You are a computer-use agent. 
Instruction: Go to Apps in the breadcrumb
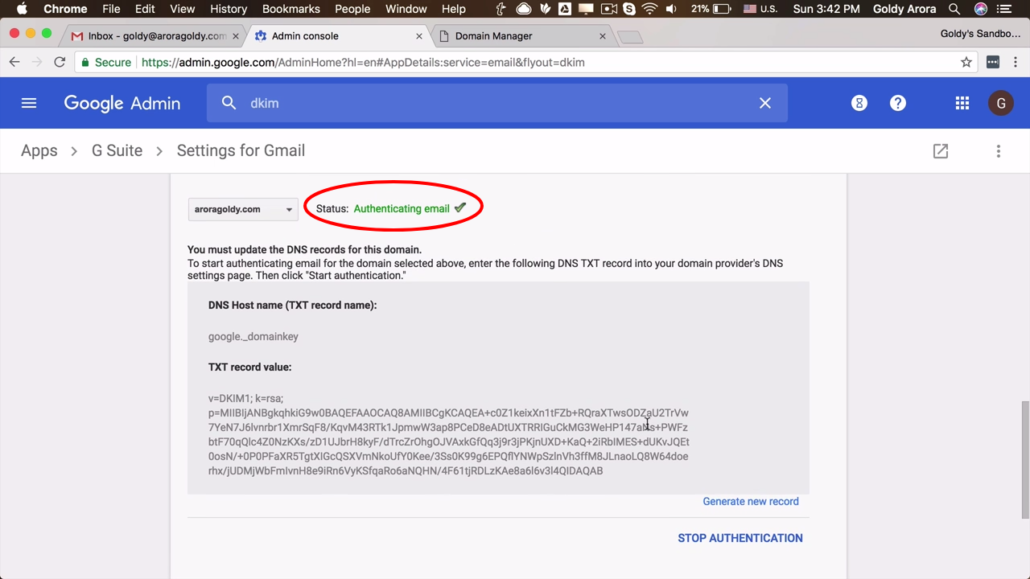pos(39,151)
